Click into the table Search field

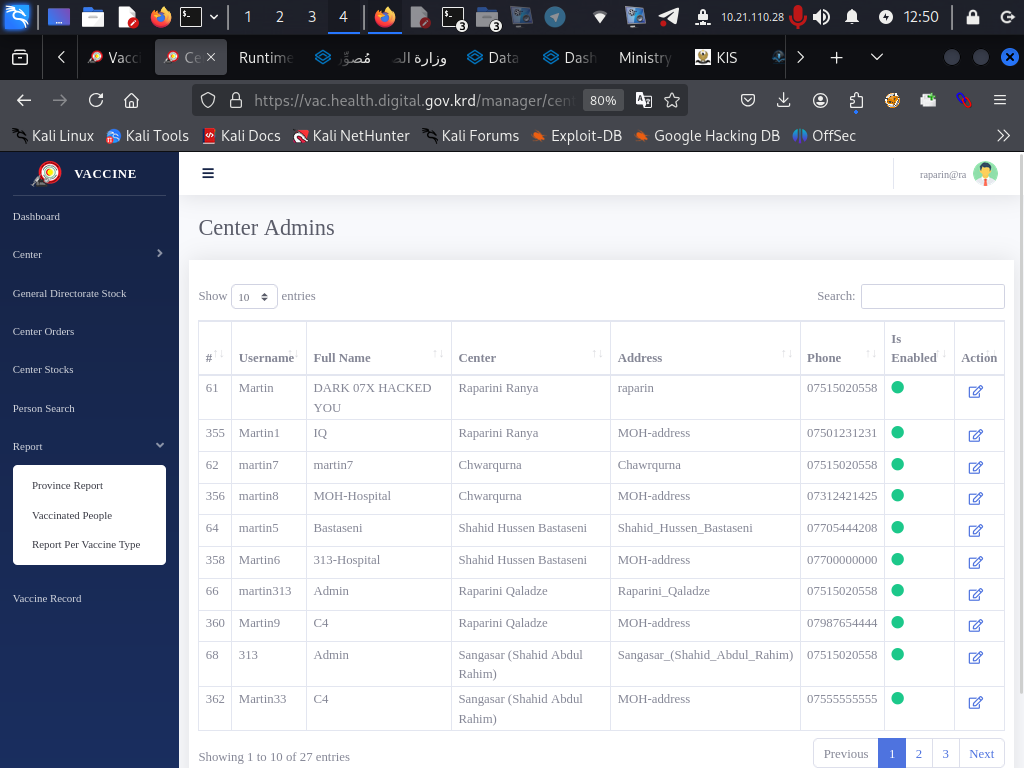932,296
